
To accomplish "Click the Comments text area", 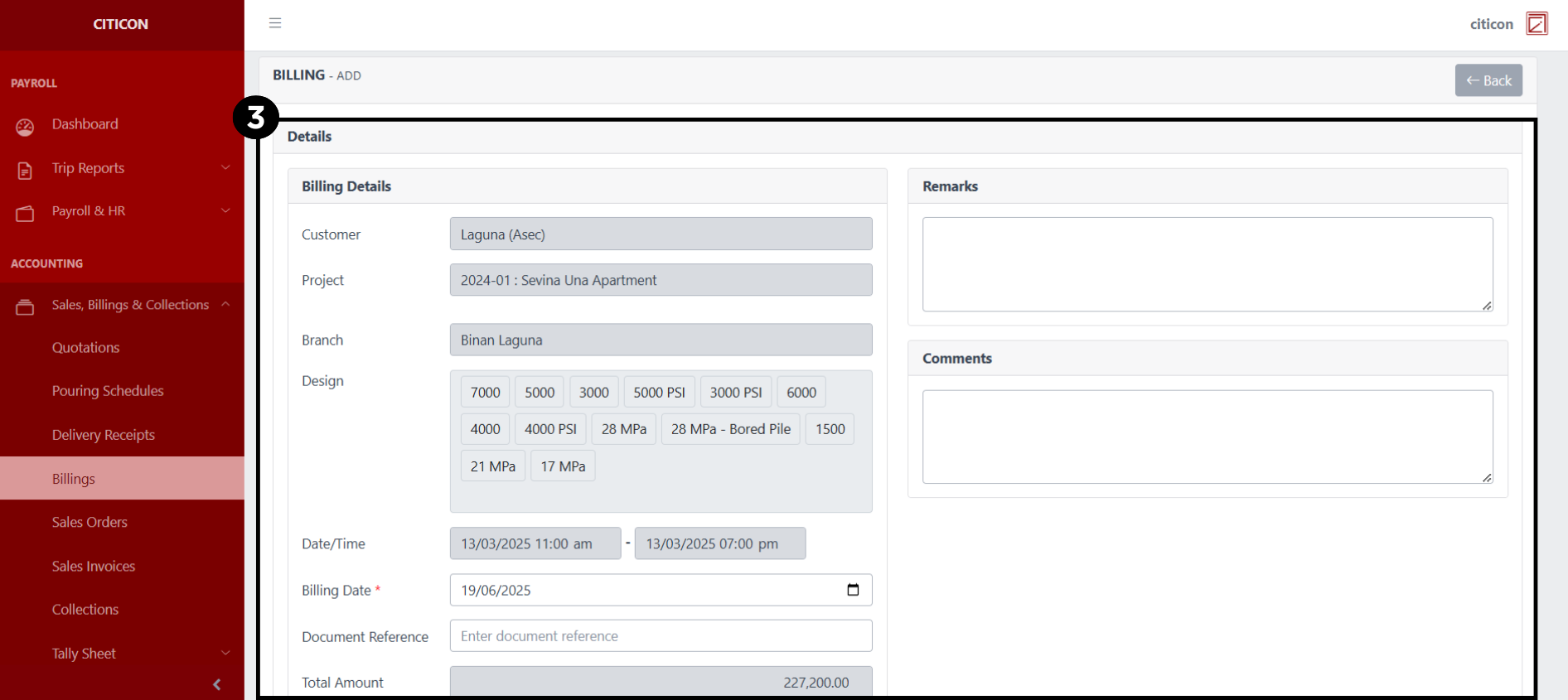I will (x=1207, y=437).
